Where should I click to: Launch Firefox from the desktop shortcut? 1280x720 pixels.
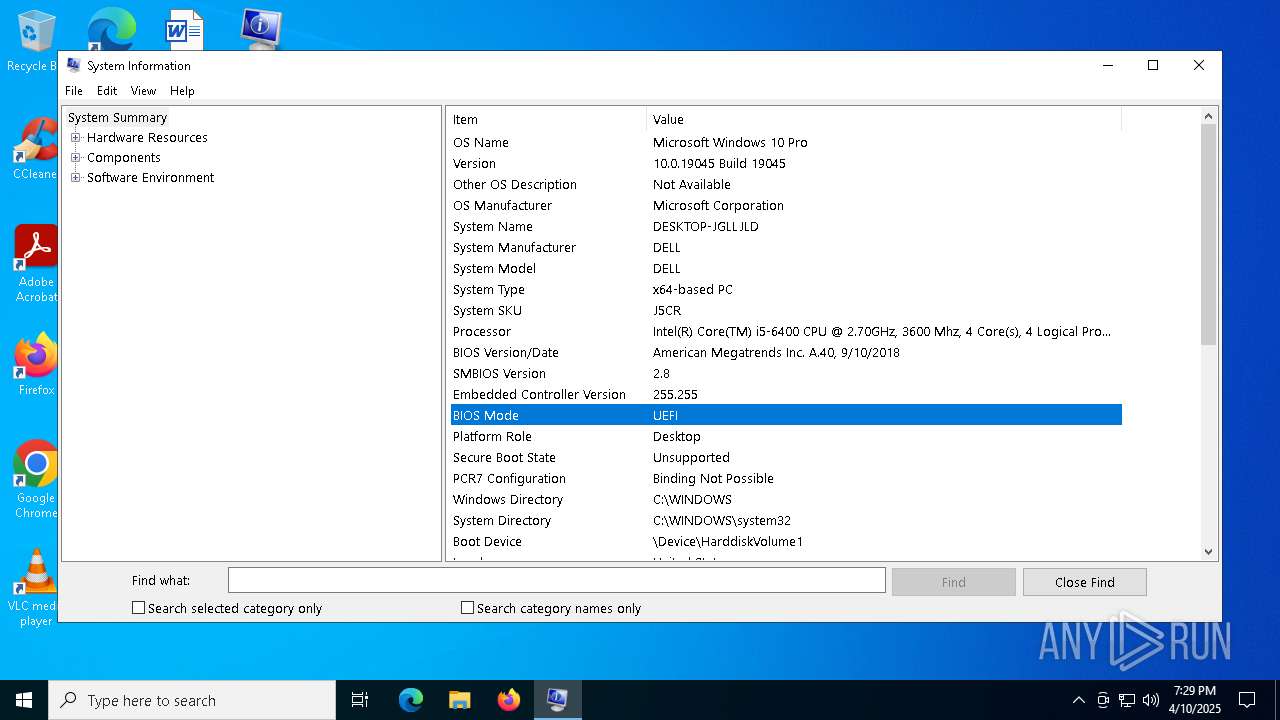click(36, 365)
